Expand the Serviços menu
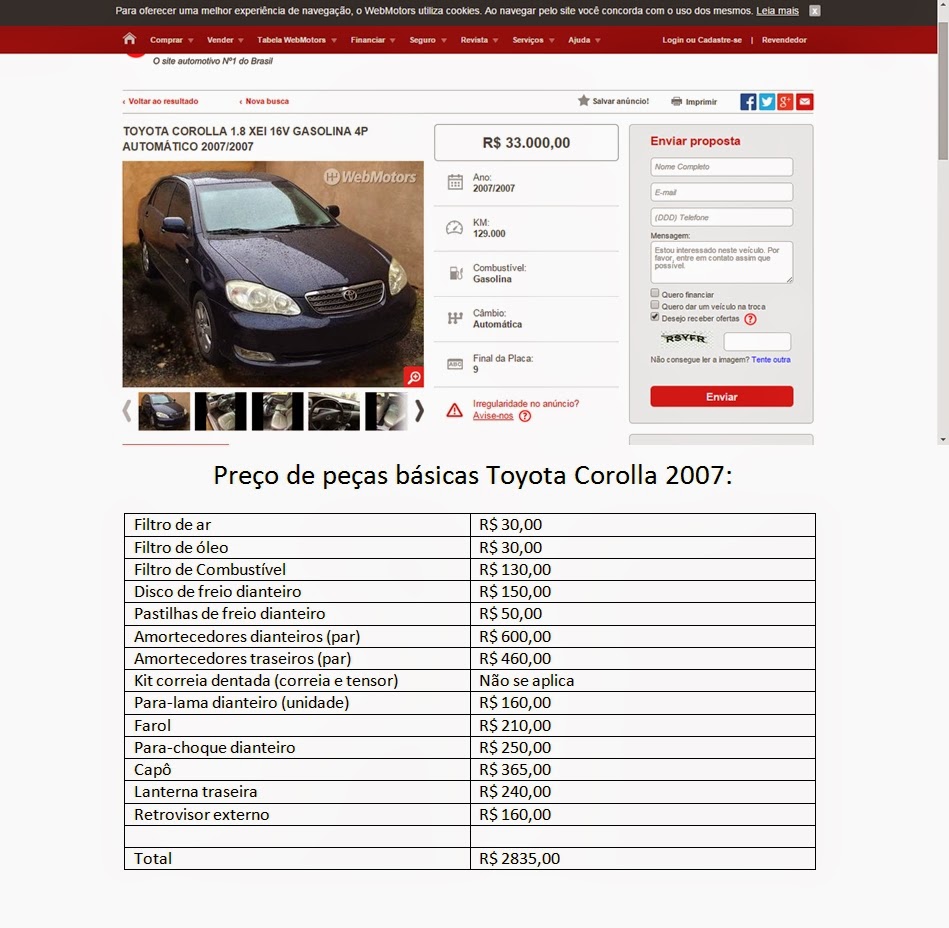This screenshot has height=928, width=949. [x=533, y=40]
